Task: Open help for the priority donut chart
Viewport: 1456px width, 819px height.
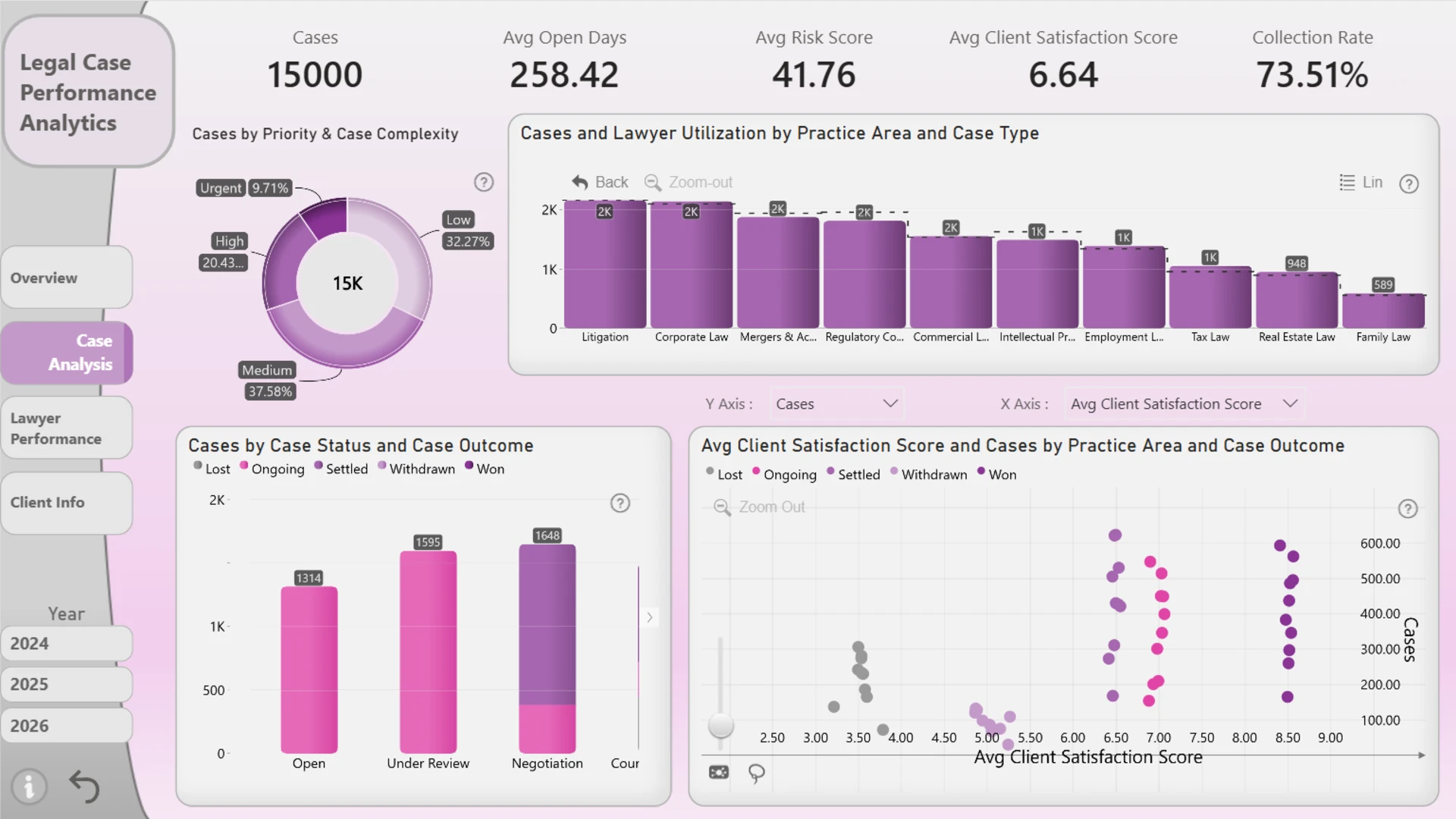Action: pos(484,182)
